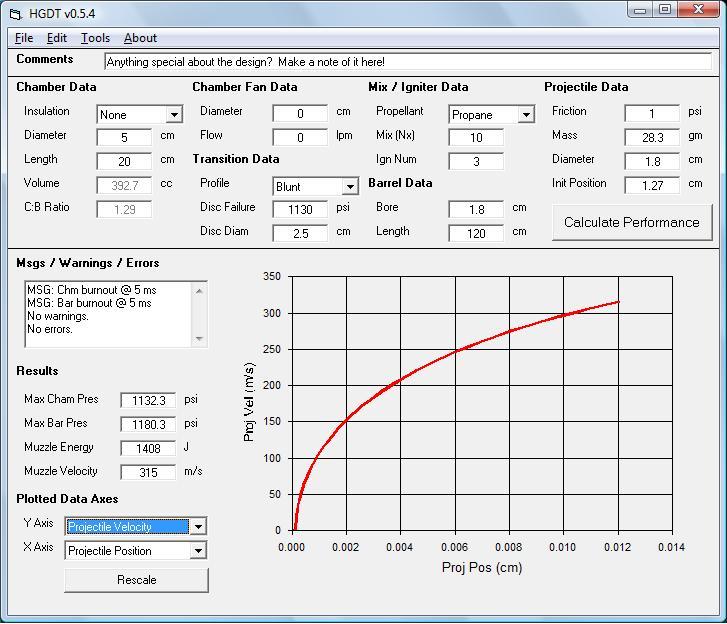Select the Disc Failure pressure field
Viewport: 727px width, 624px height.
(x=300, y=209)
